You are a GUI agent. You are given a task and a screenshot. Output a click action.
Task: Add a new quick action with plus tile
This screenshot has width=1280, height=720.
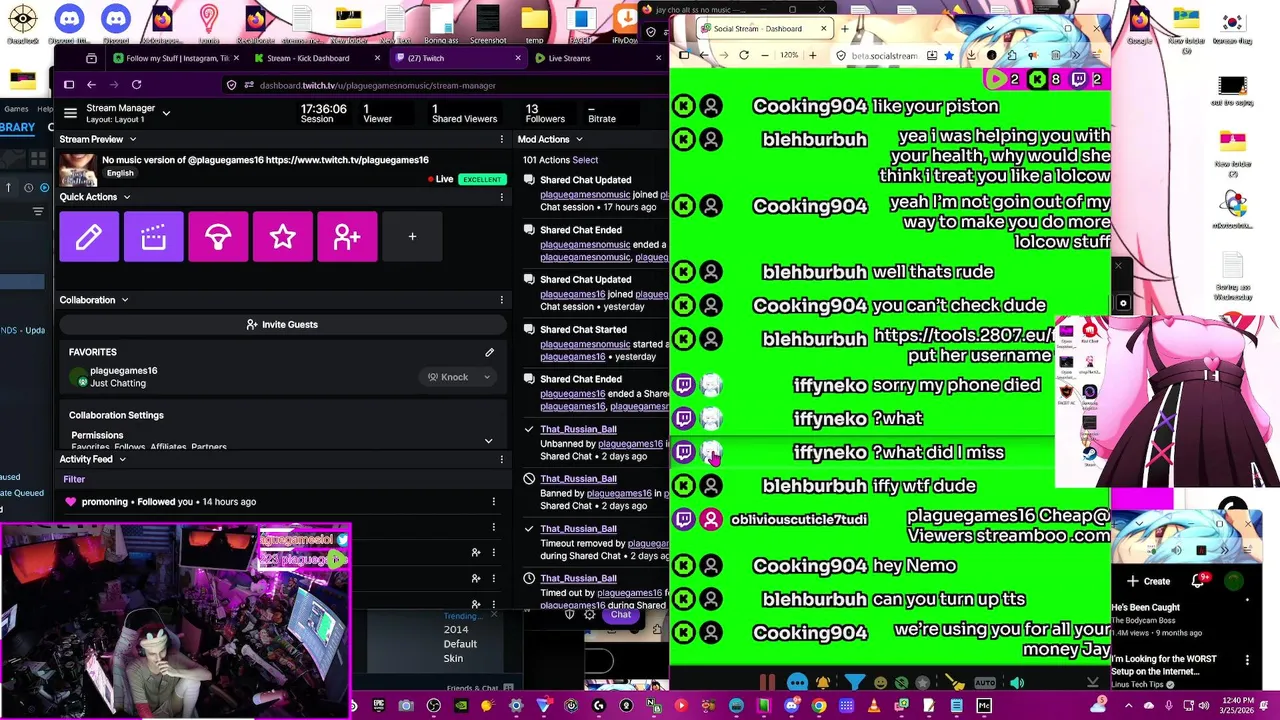(412, 237)
